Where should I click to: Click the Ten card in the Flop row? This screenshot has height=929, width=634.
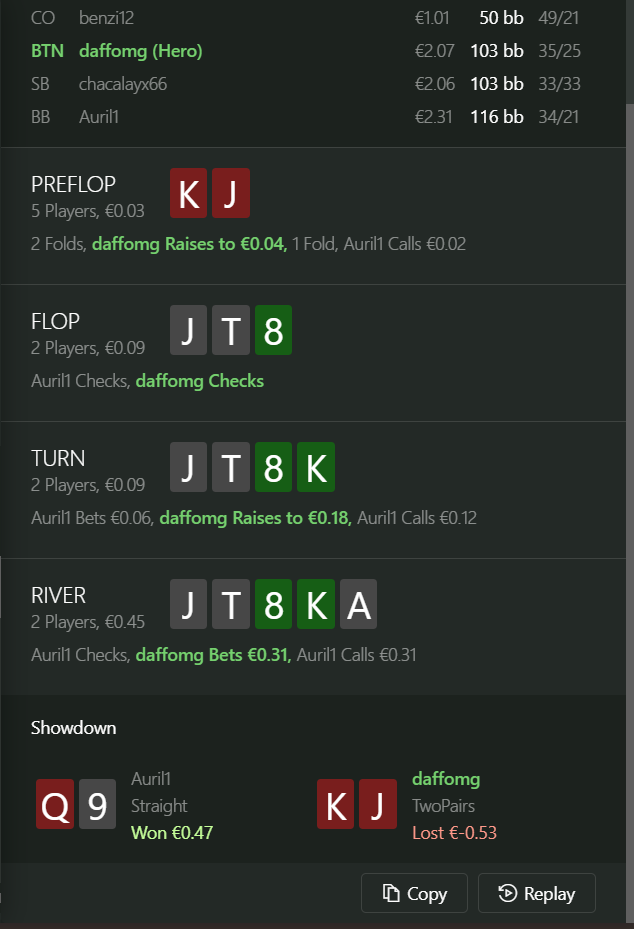coord(231,330)
